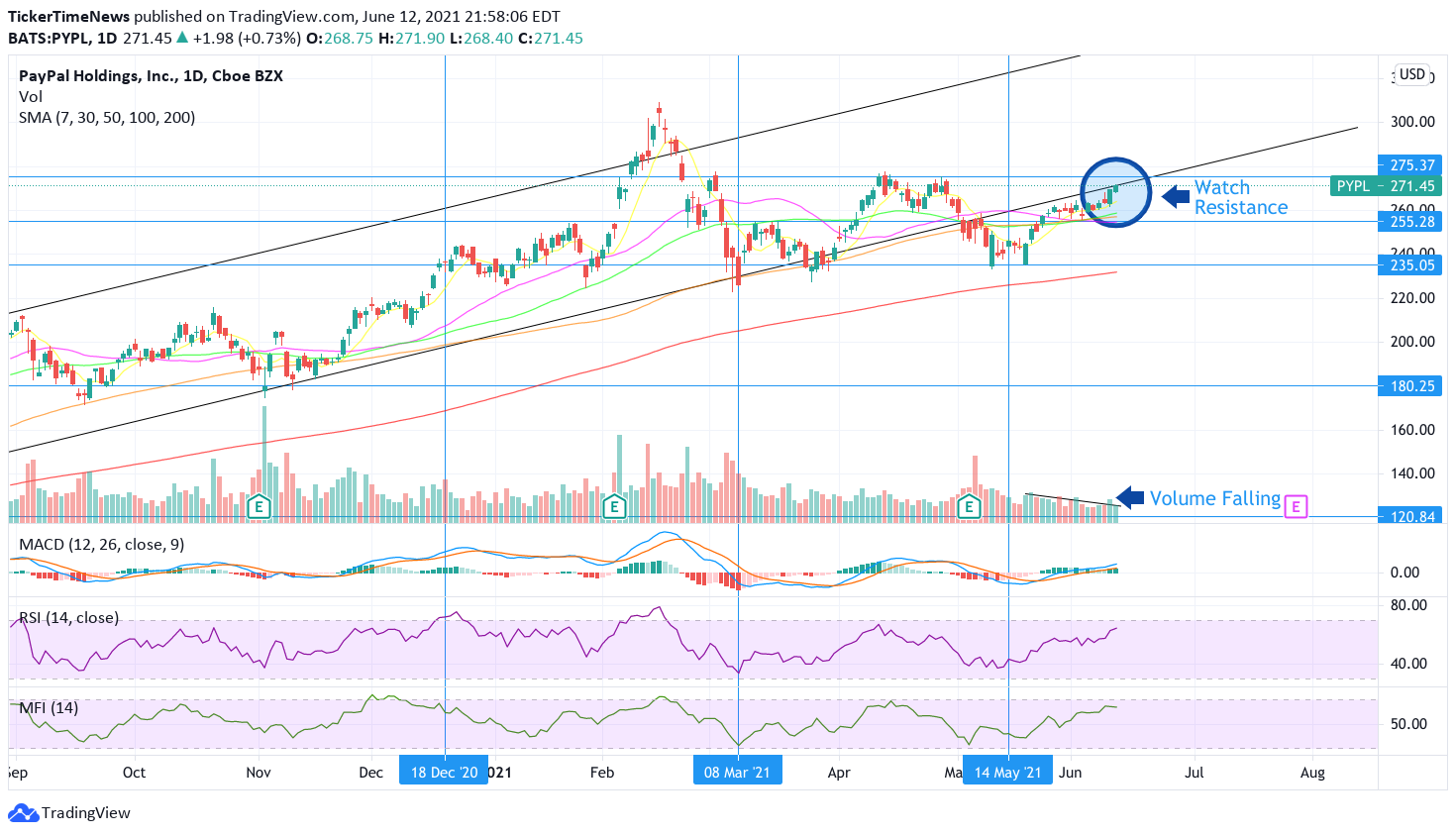The height and width of the screenshot is (836, 1456).
Task: Select the RSI (14, close) legend
Action: tap(69, 618)
